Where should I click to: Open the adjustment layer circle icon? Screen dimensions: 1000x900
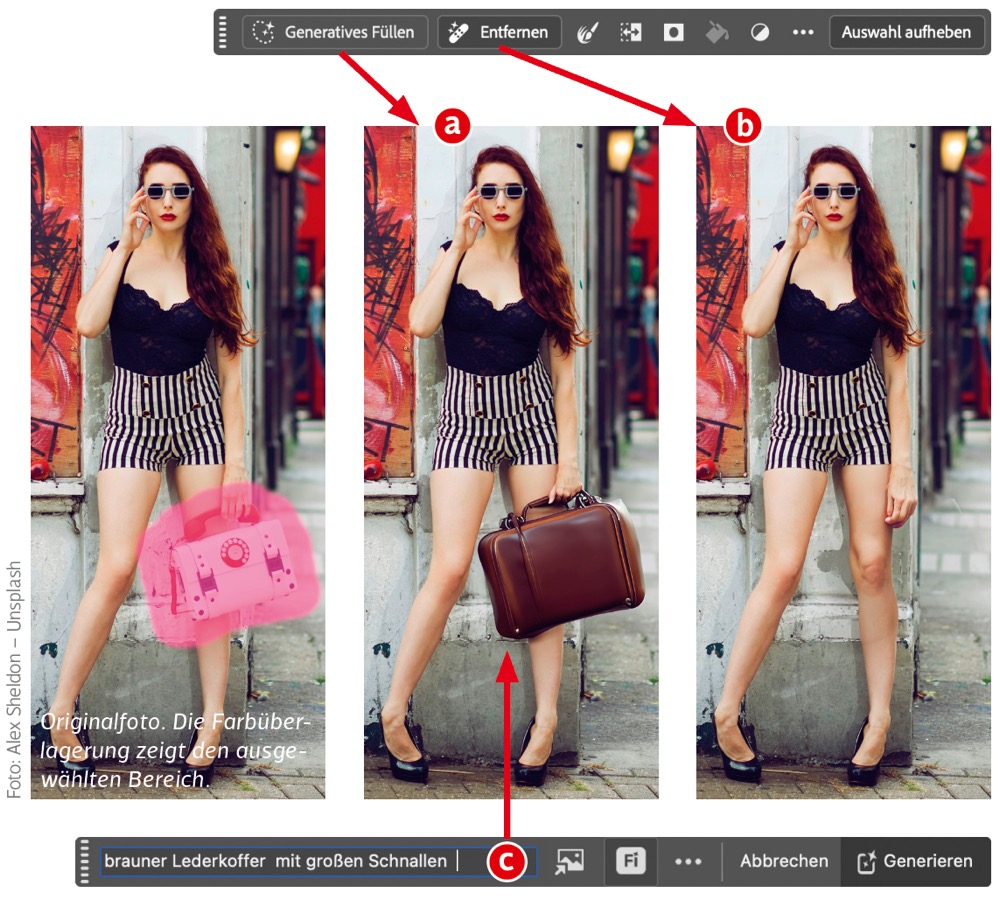tap(760, 32)
